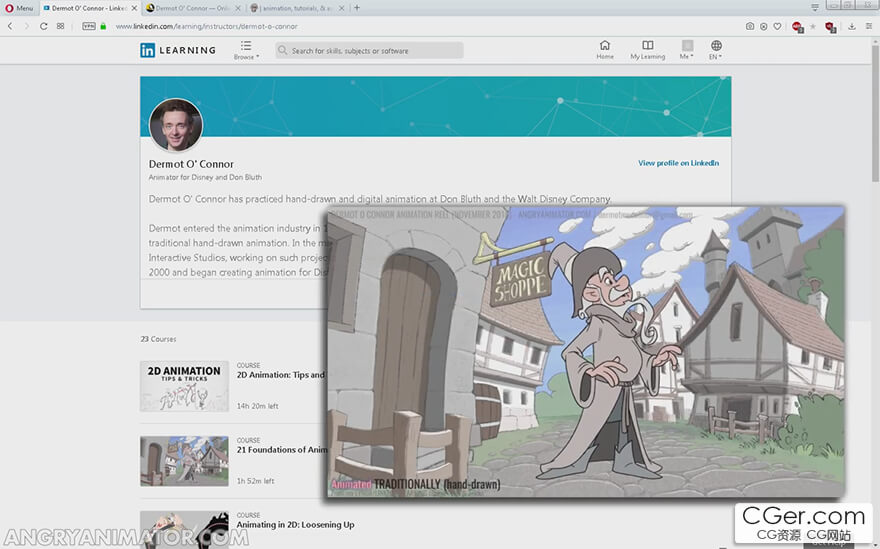The height and width of the screenshot is (549, 880).
Task: Open the first red adblock extension icon
Action: 798,27
